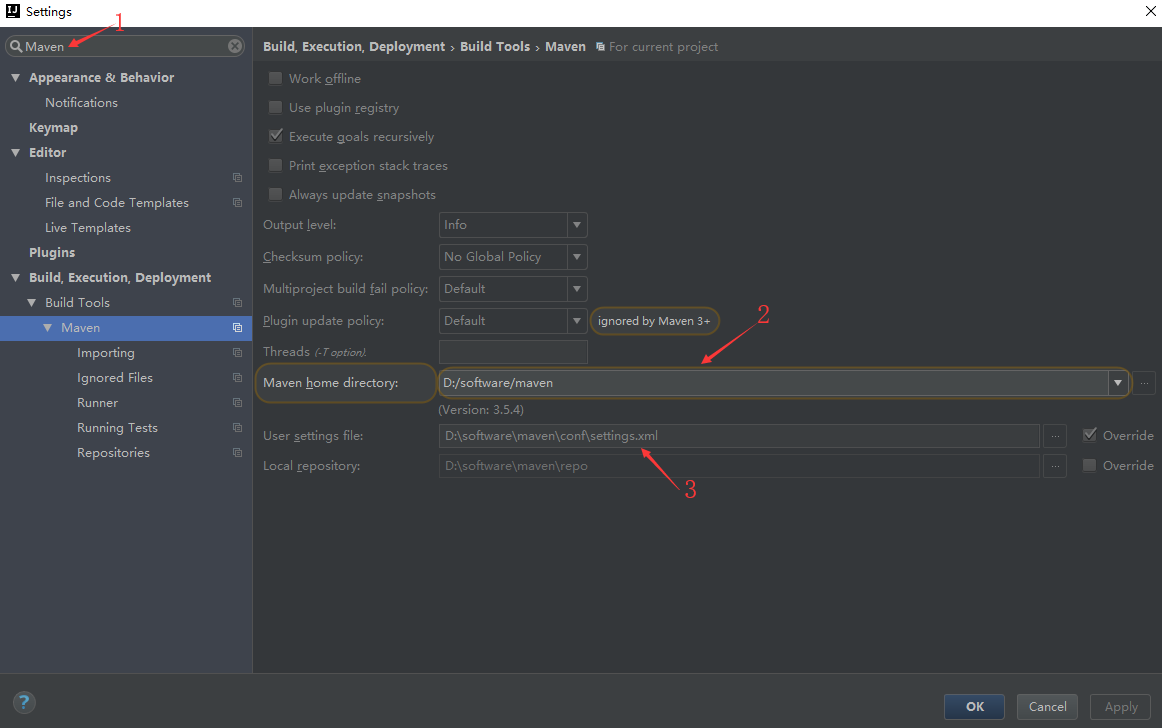1162x728 pixels.
Task: Click project-level icon beside Importing
Action: [237, 353]
